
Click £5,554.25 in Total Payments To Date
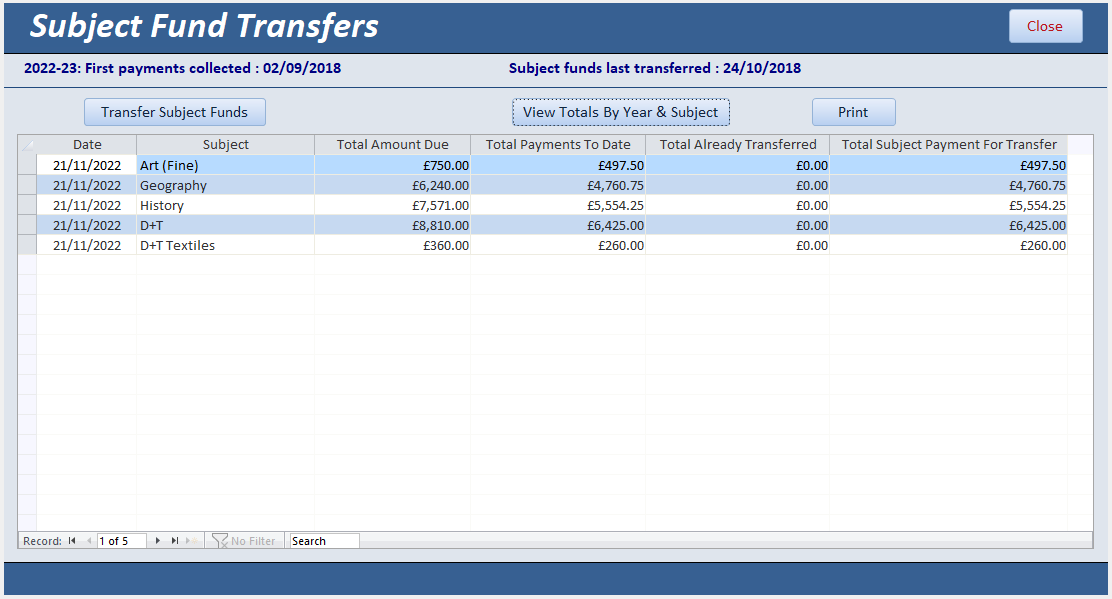558,205
